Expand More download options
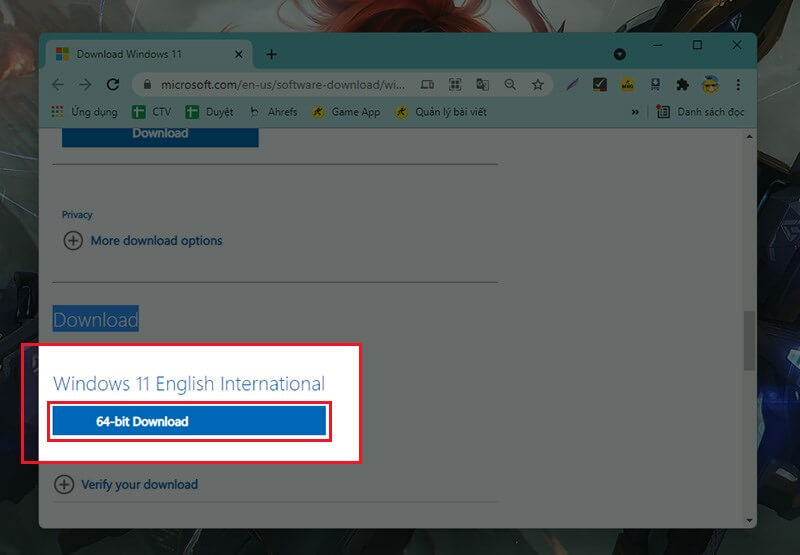 (x=143, y=241)
